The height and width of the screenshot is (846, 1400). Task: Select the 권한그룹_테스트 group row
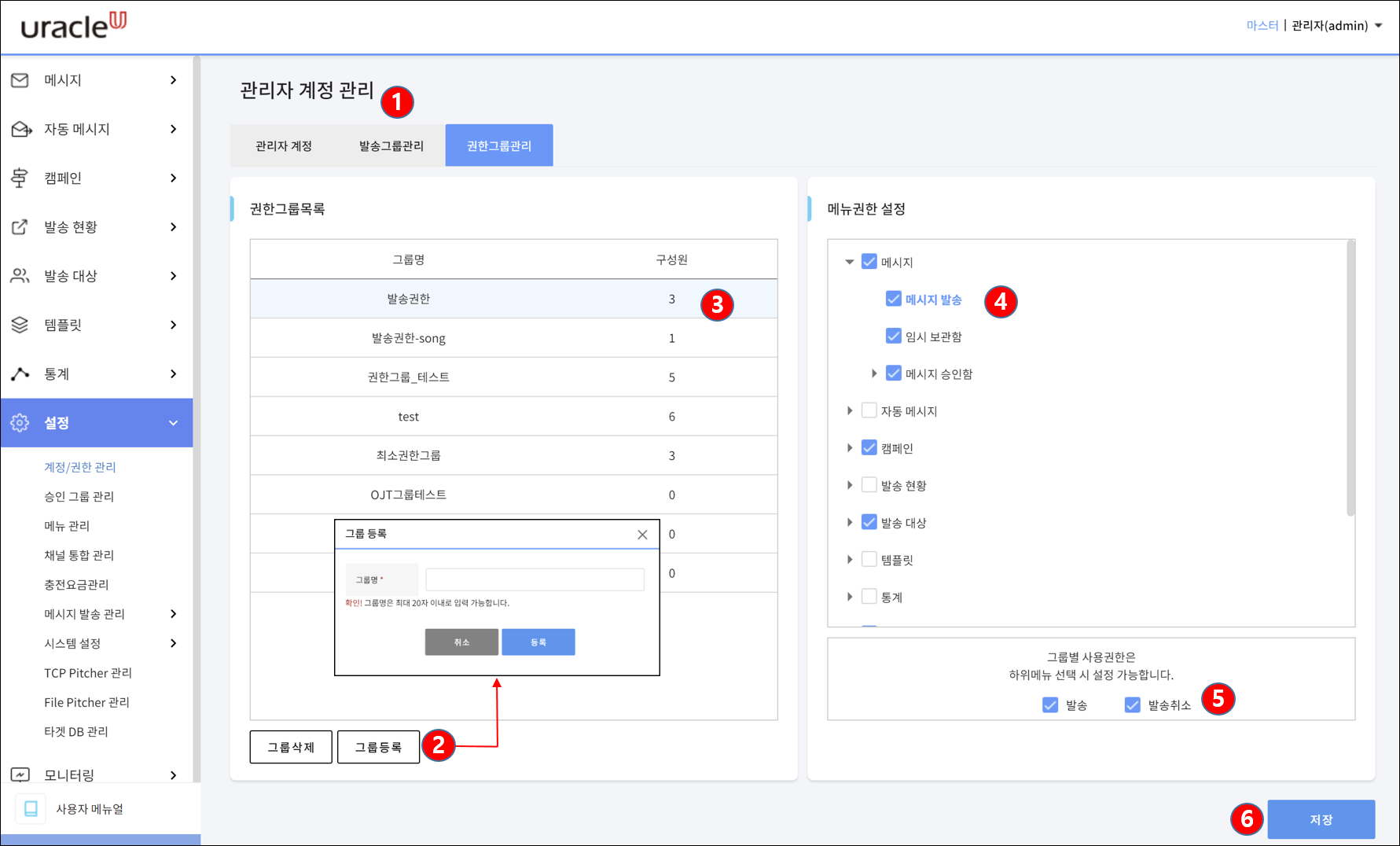pyautogui.click(x=514, y=377)
